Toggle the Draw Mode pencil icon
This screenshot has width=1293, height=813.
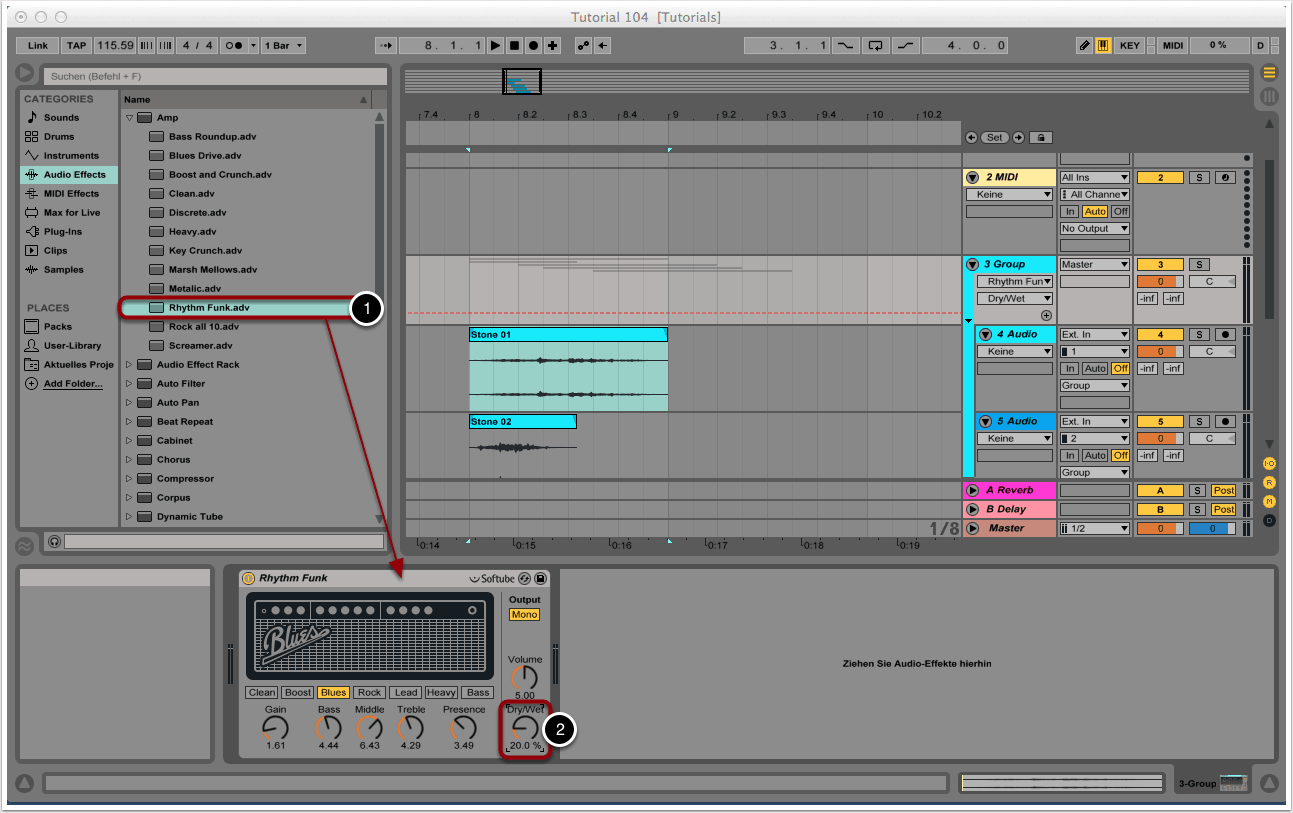(x=1085, y=45)
